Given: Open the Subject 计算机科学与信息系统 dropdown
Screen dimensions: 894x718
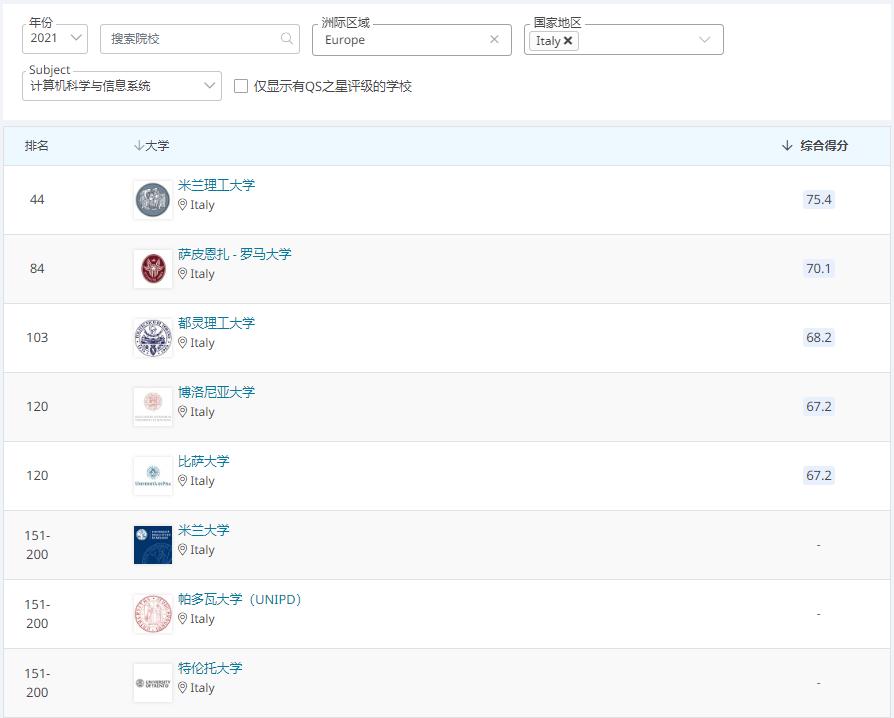Looking at the screenshot, I should 122,86.
